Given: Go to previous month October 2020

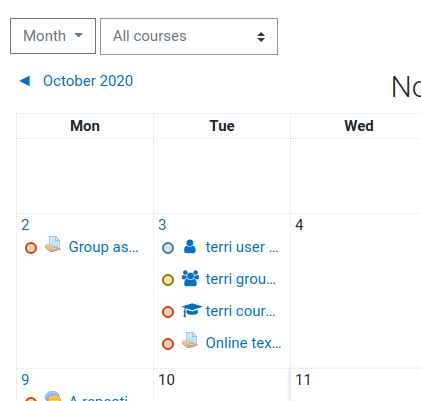Looking at the screenshot, I should click(88, 81).
